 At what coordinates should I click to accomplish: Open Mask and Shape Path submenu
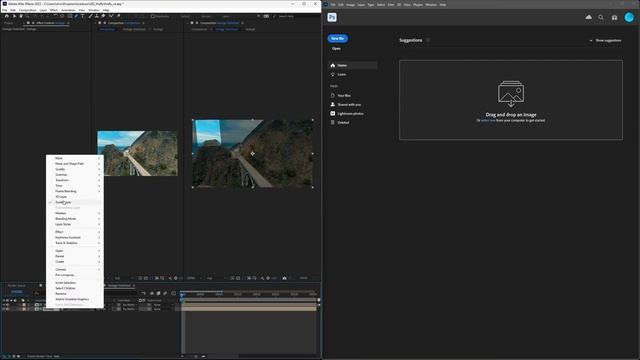[75, 164]
